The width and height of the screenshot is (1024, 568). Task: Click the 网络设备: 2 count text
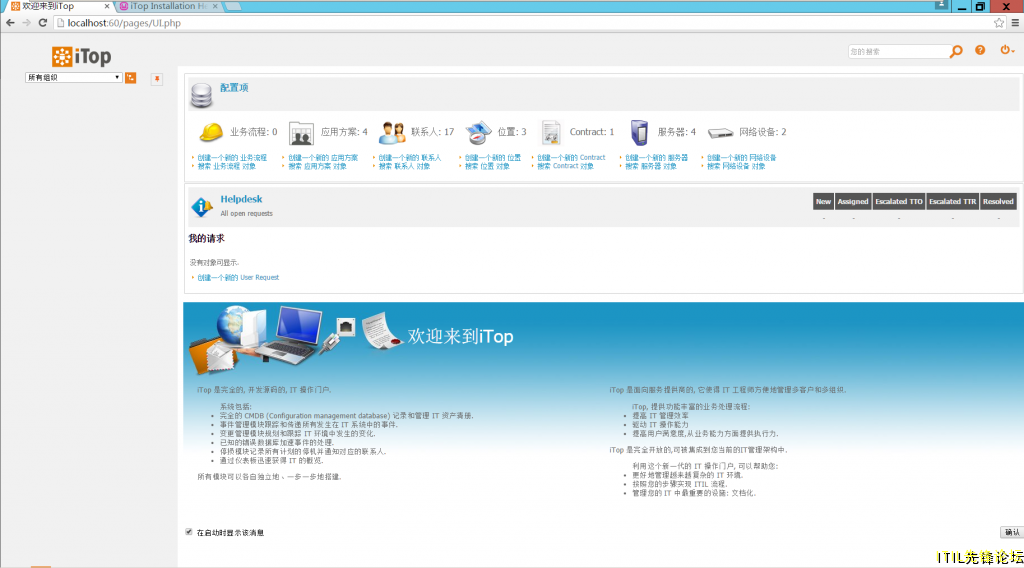pos(763,132)
